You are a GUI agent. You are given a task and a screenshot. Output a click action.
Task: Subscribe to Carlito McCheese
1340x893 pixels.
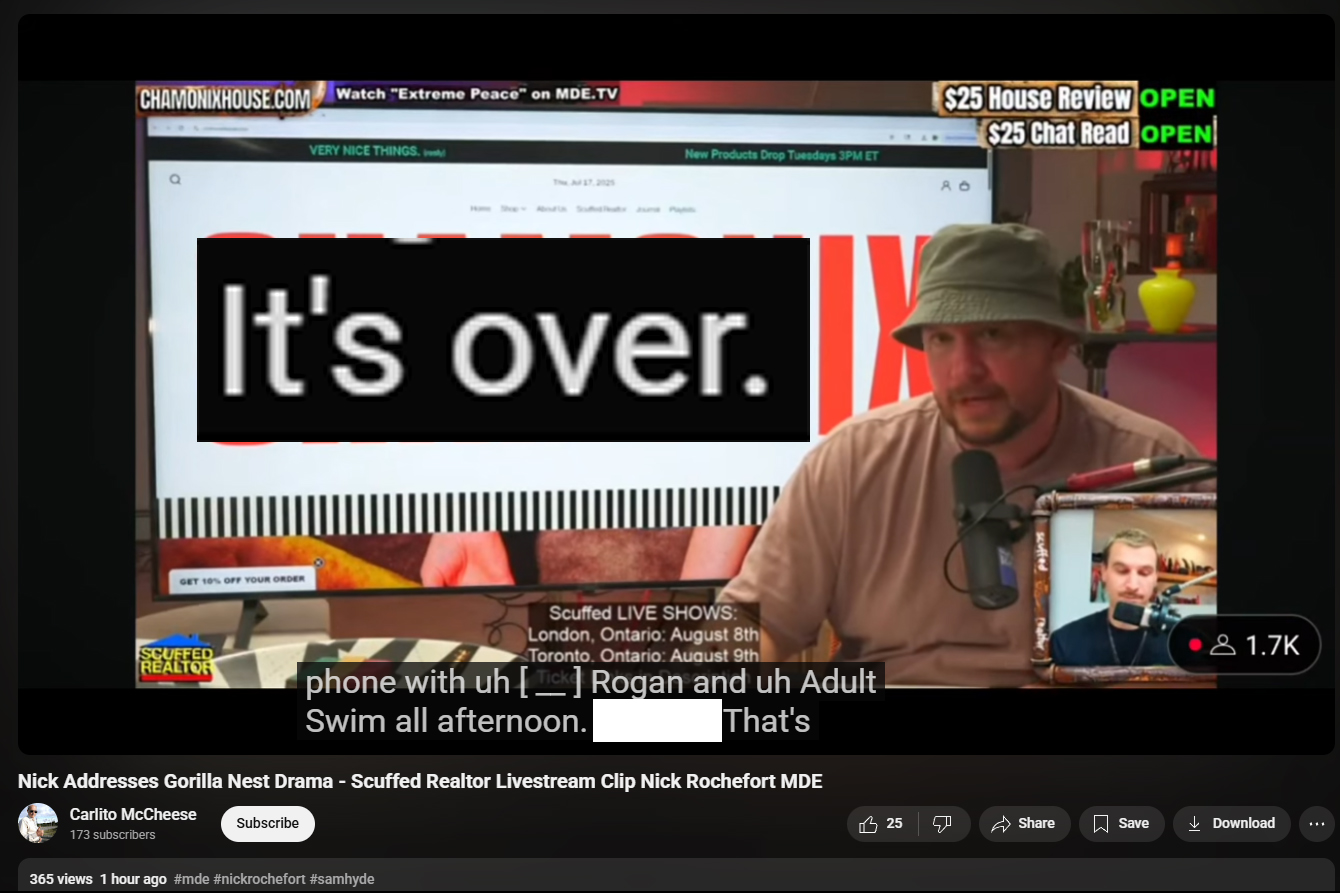pos(268,824)
